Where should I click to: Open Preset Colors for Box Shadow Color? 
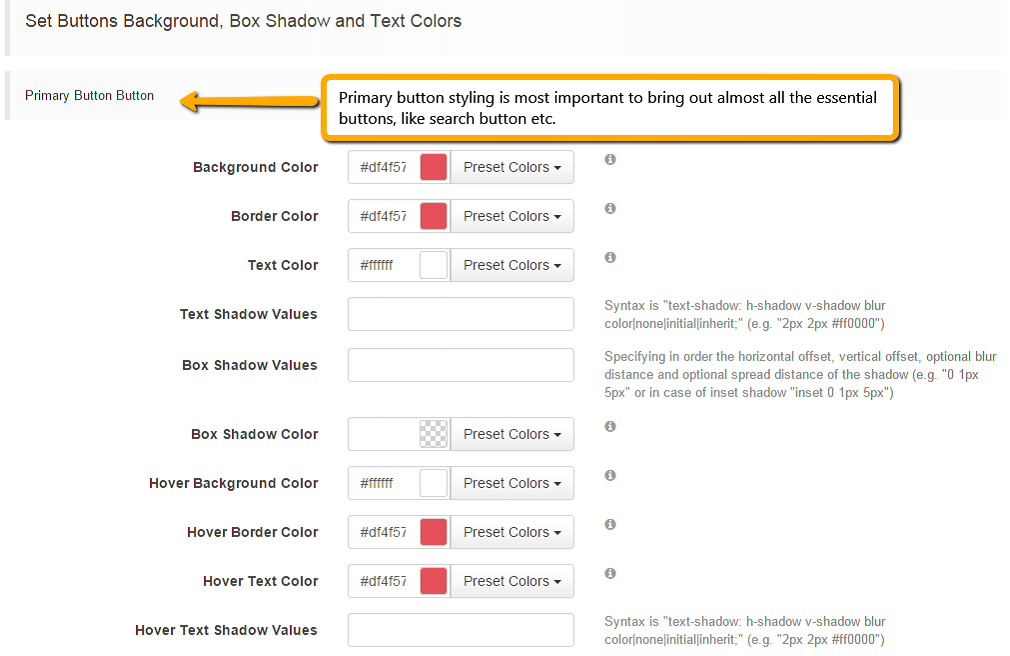[512, 434]
